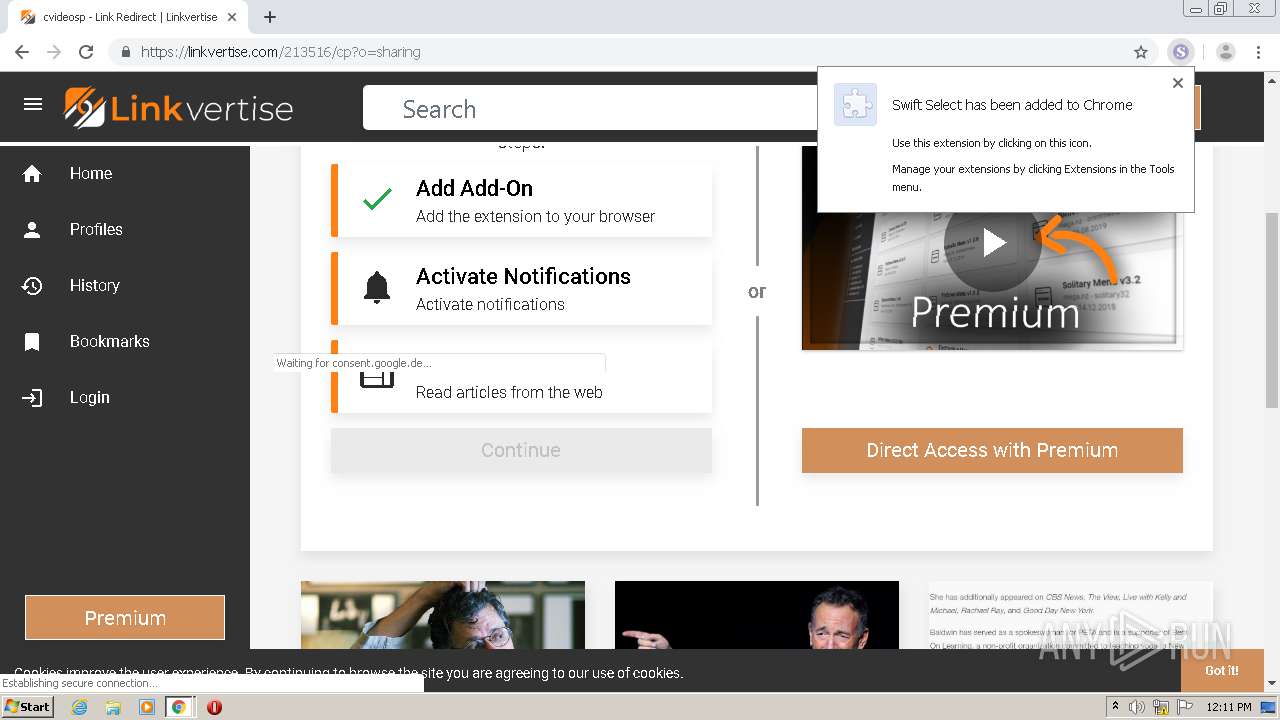Click the volume tray icon

click(x=1137, y=707)
